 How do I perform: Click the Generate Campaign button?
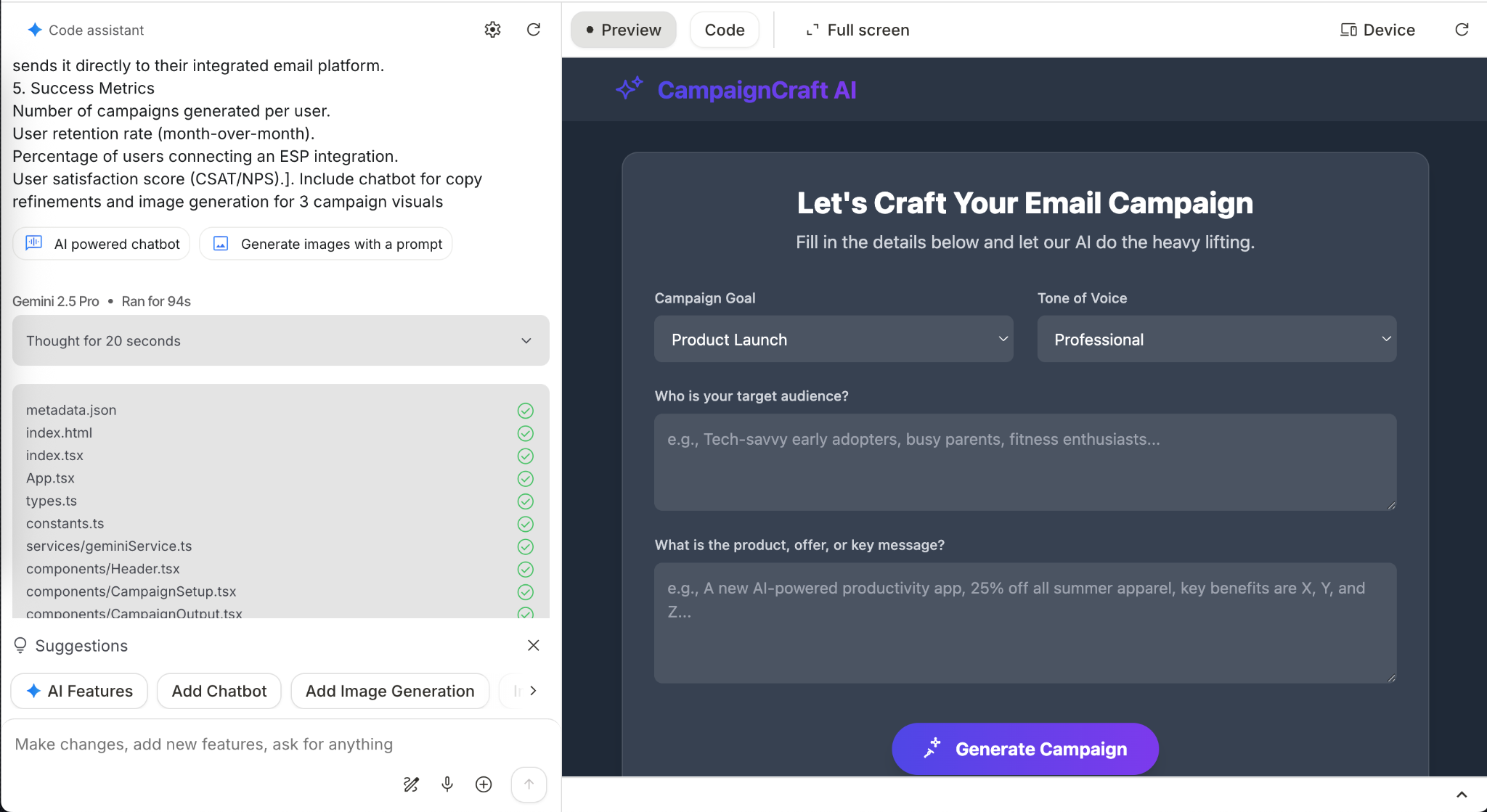point(1024,748)
